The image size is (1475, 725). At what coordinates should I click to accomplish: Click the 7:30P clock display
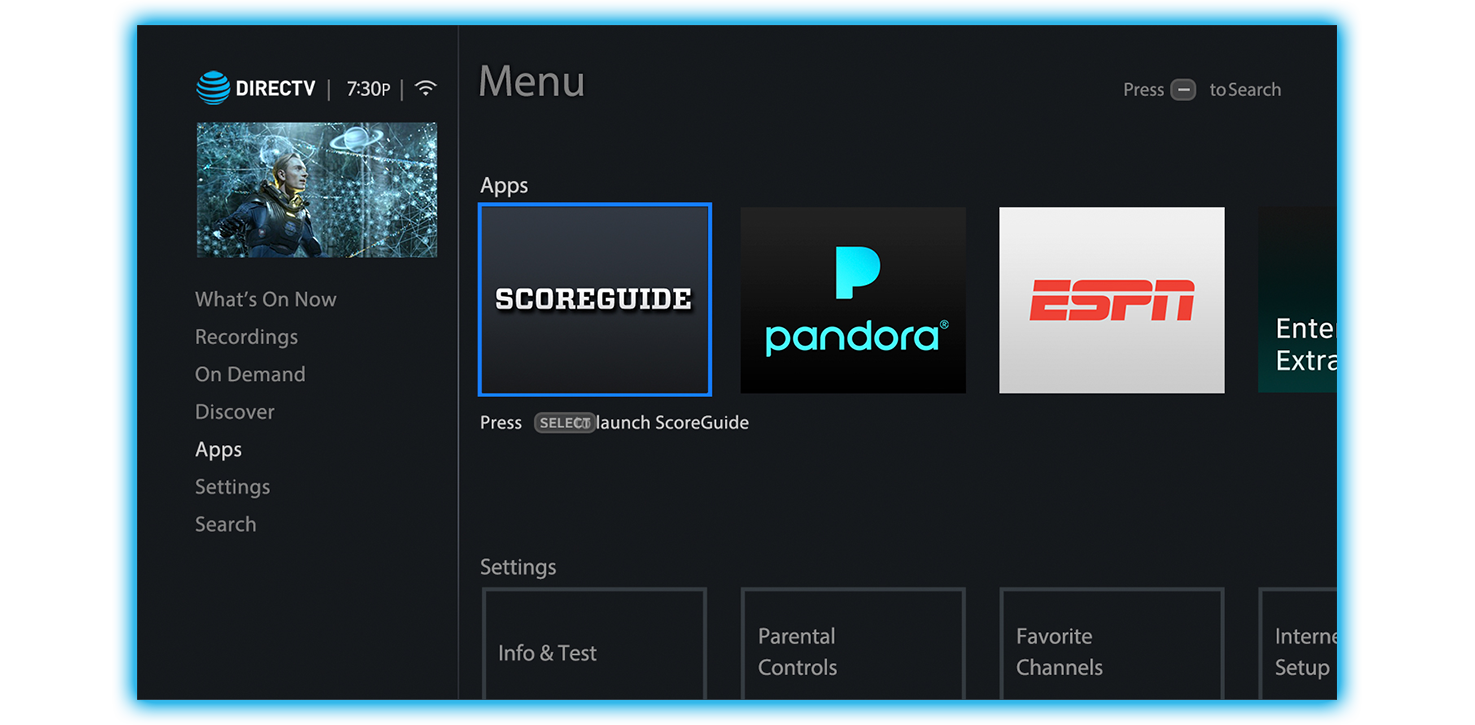[x=368, y=89]
